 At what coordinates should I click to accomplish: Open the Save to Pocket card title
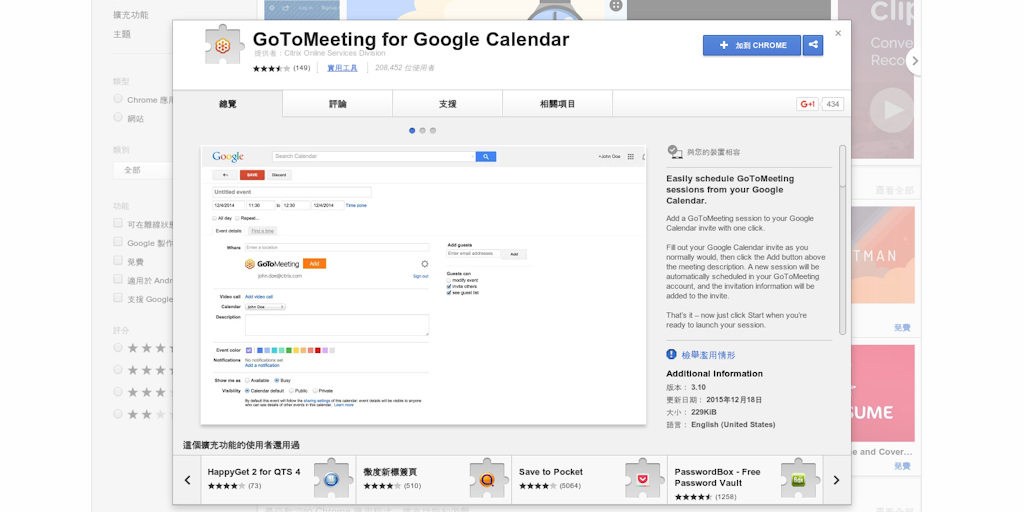click(551, 472)
